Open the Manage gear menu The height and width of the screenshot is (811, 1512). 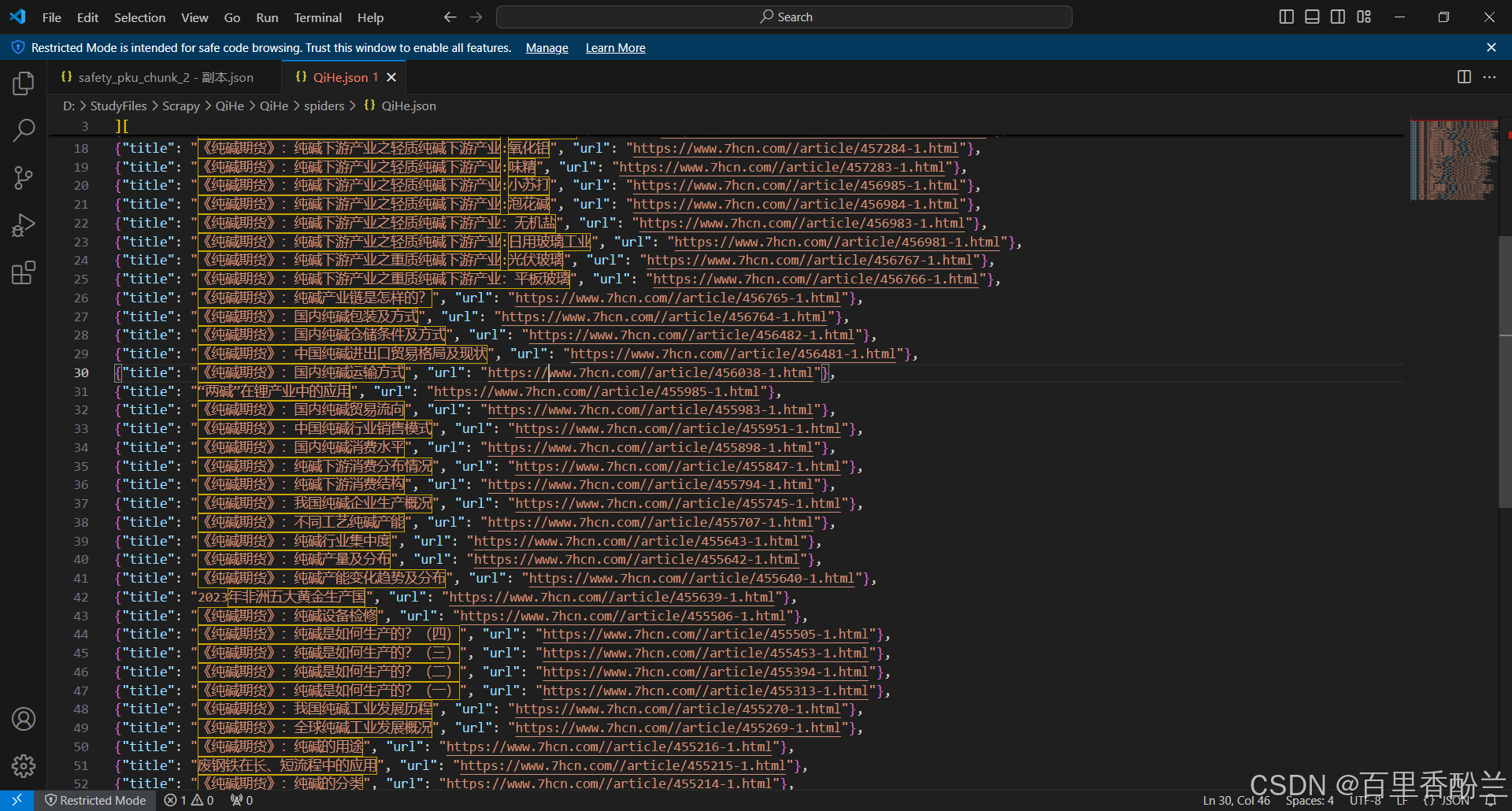(24, 766)
